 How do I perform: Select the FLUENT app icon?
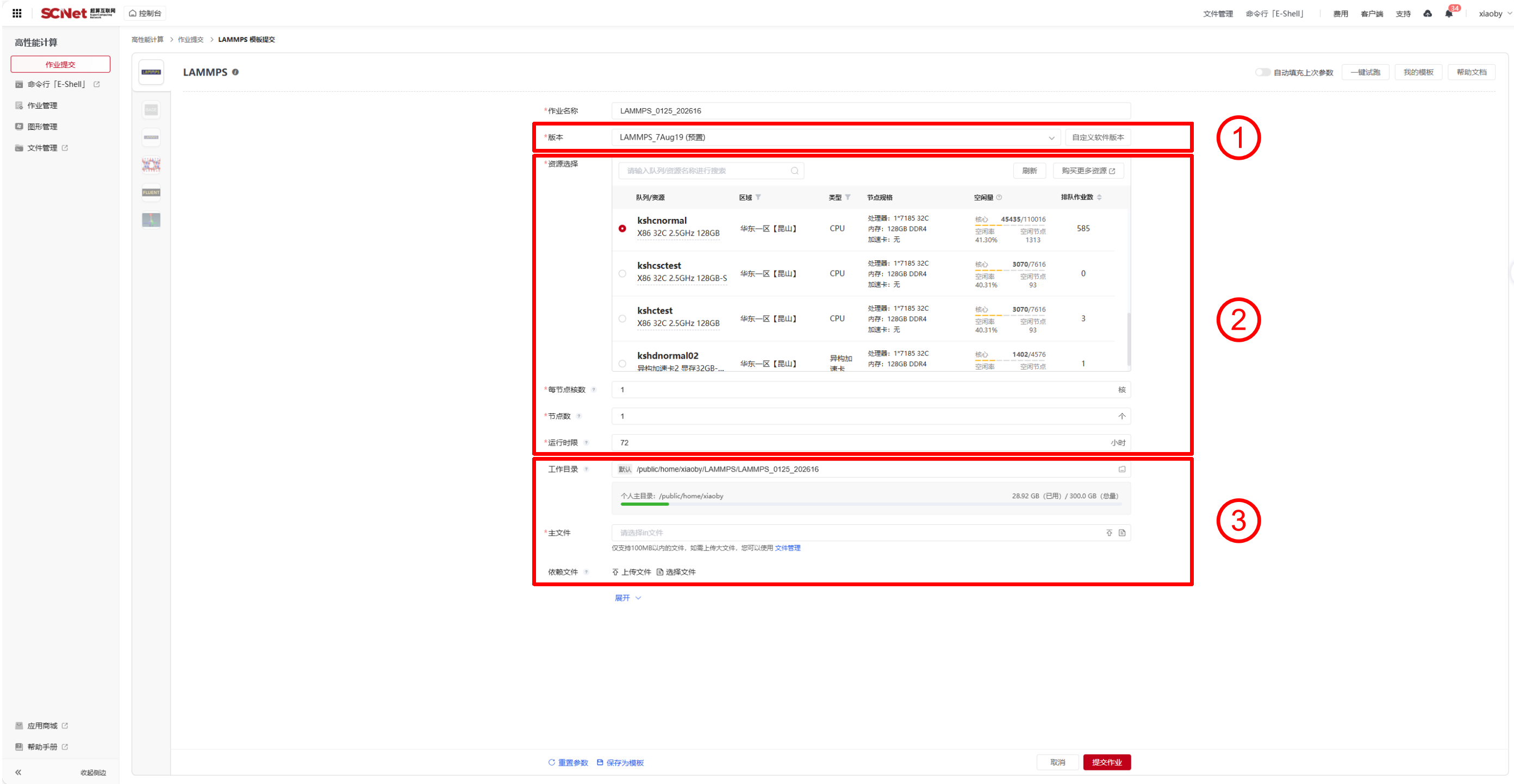point(151,192)
